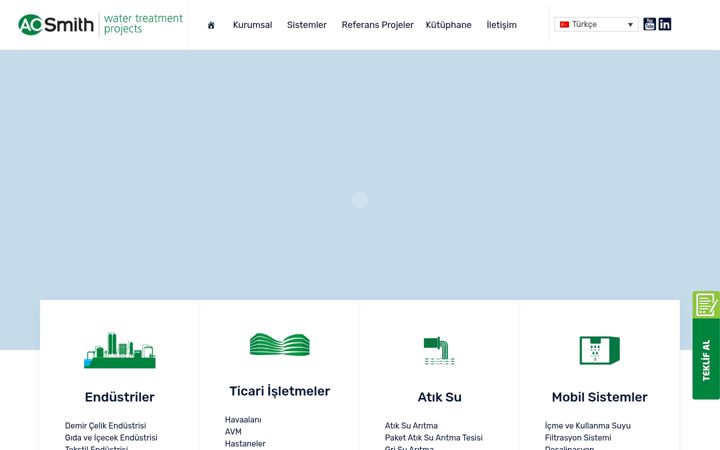The width and height of the screenshot is (720, 450).
Task: Open Demir Çelik Endüstrisi link
Action: tap(106, 426)
